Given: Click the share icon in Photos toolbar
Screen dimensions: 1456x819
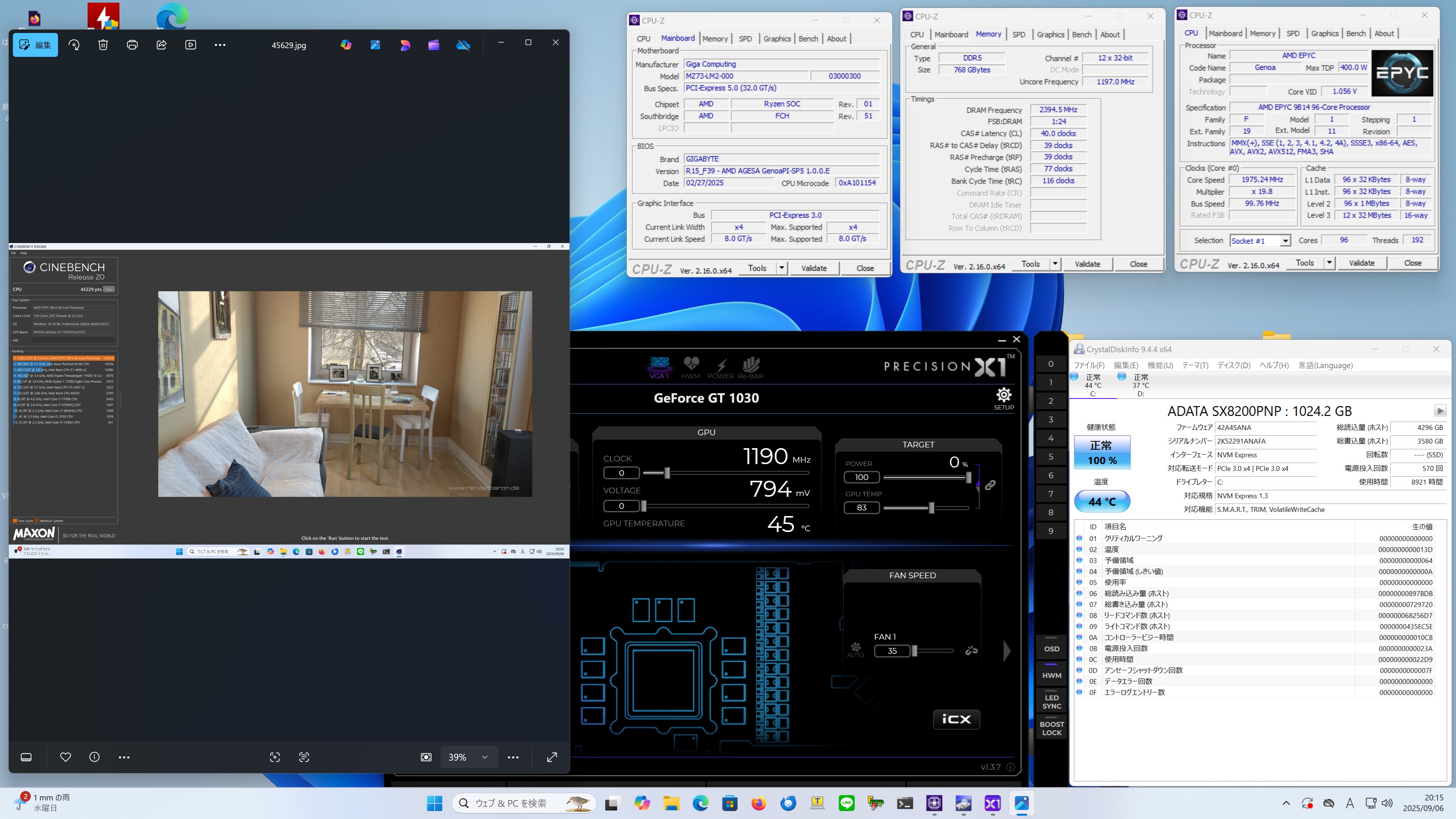Looking at the screenshot, I should coord(162,45).
